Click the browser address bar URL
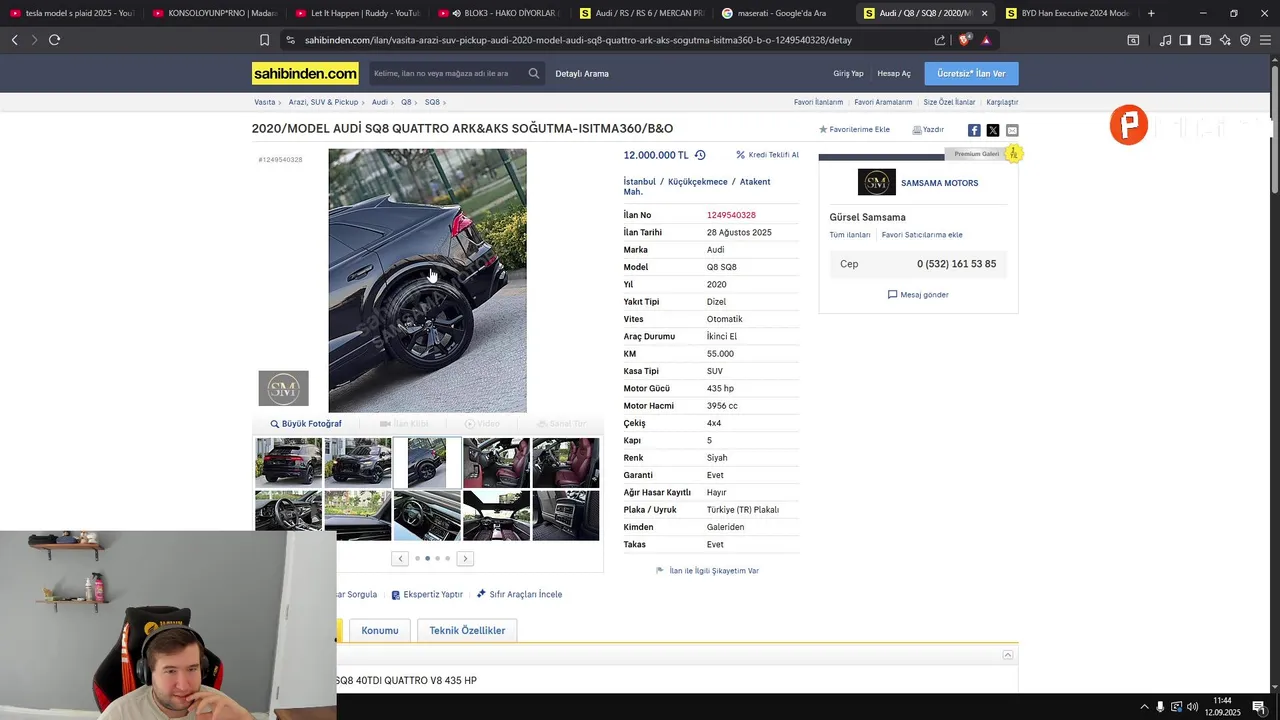Viewport: 1280px width, 720px height. [578, 40]
